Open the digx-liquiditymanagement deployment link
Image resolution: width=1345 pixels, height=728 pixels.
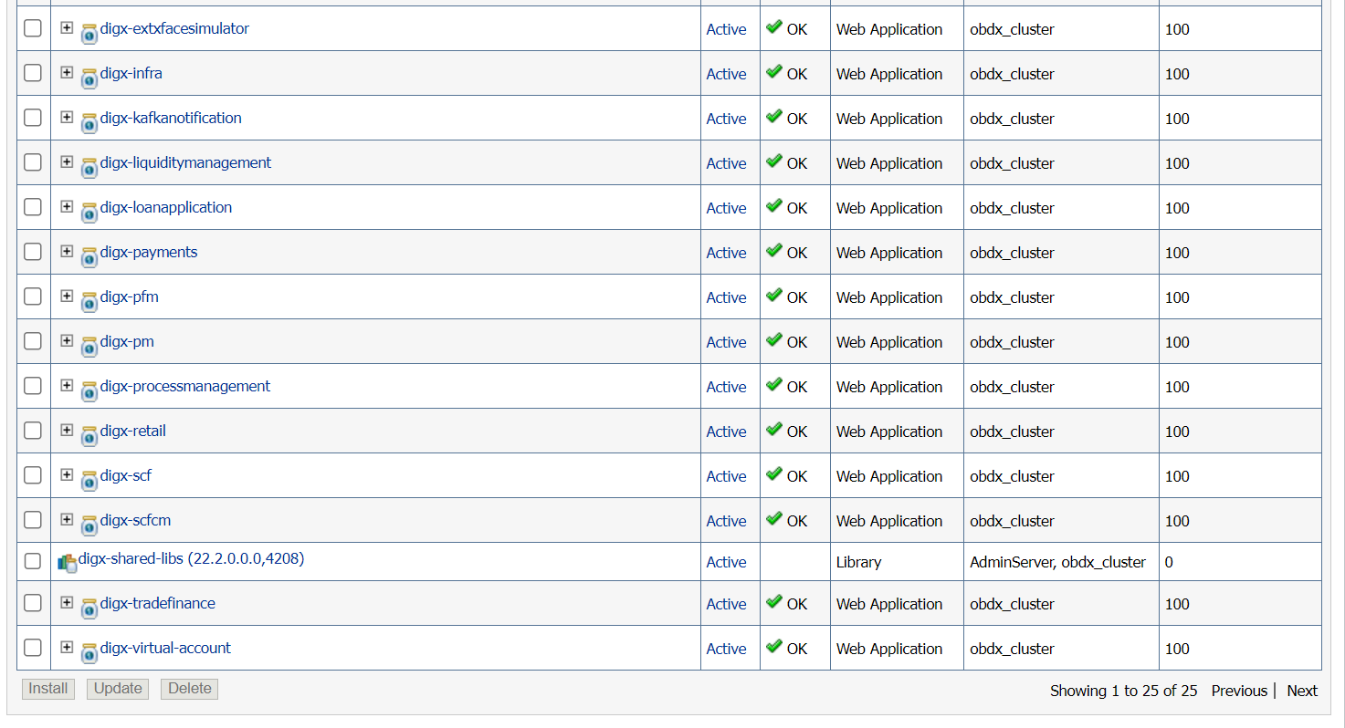pyautogui.click(x=186, y=162)
